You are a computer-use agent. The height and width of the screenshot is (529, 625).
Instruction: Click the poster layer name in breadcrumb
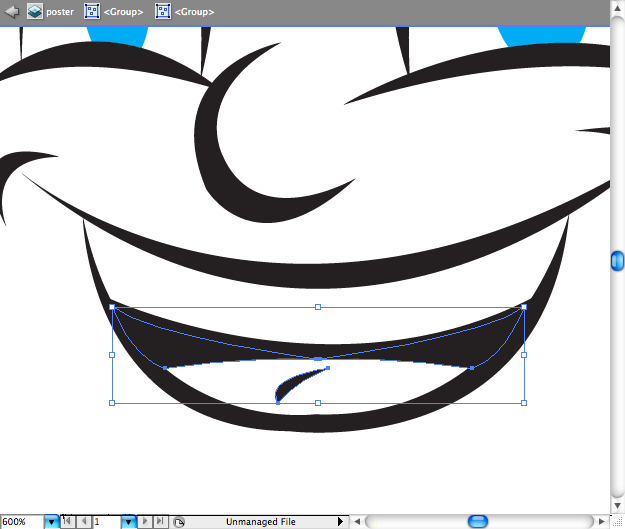coord(60,12)
